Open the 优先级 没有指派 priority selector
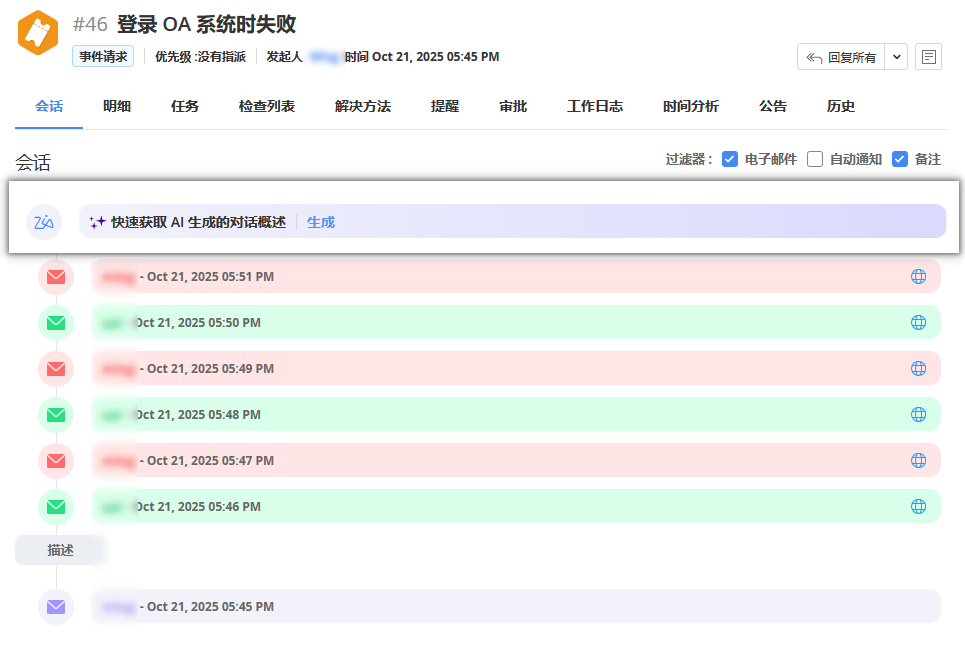The image size is (965, 653). pos(200,57)
